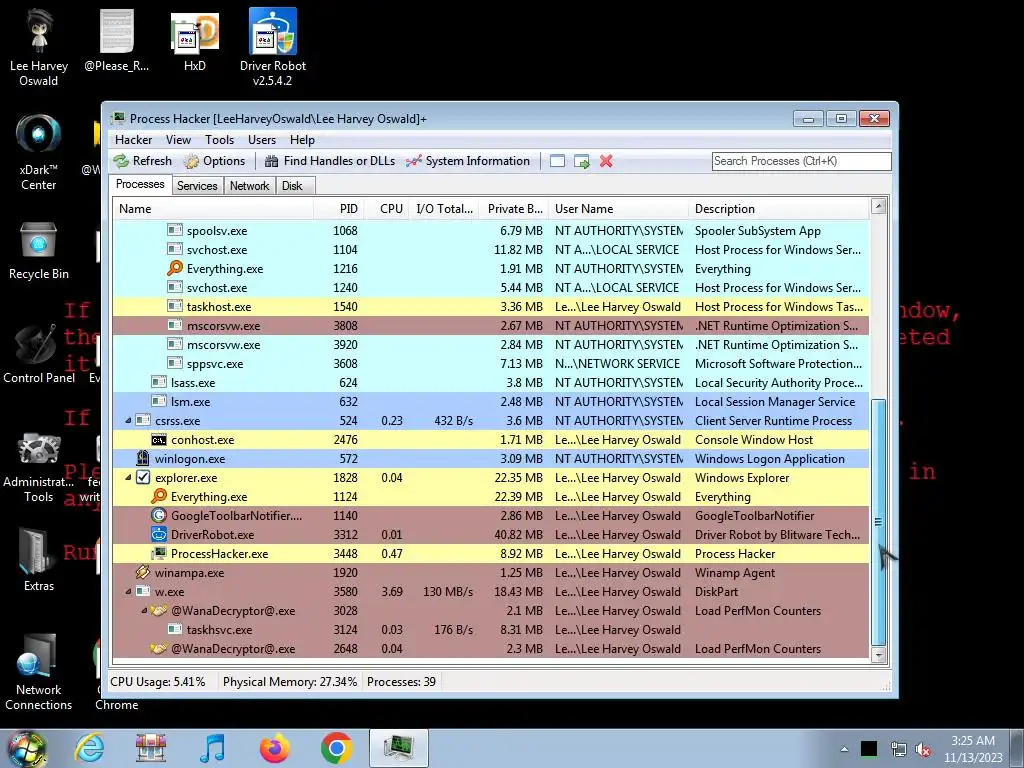This screenshot has width=1024, height=768.
Task: Switch to the Services tab
Action: pyautogui.click(x=197, y=185)
